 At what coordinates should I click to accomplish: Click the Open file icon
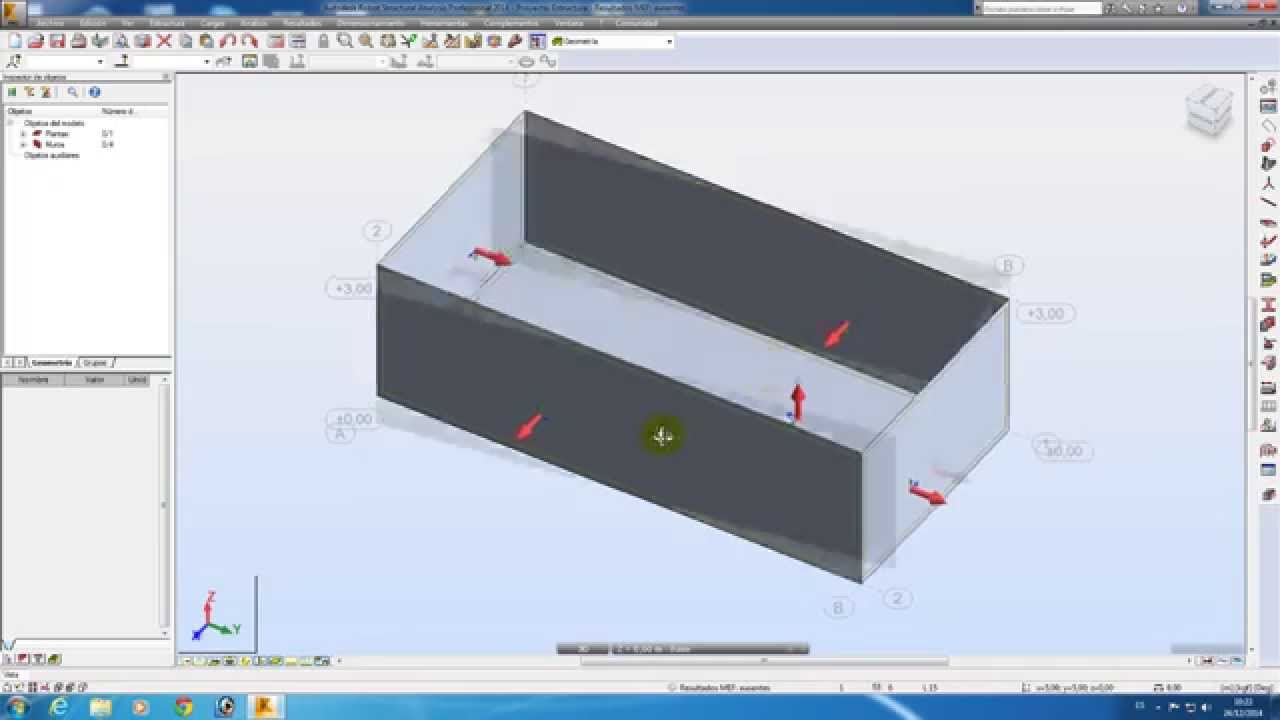[x=35, y=41]
